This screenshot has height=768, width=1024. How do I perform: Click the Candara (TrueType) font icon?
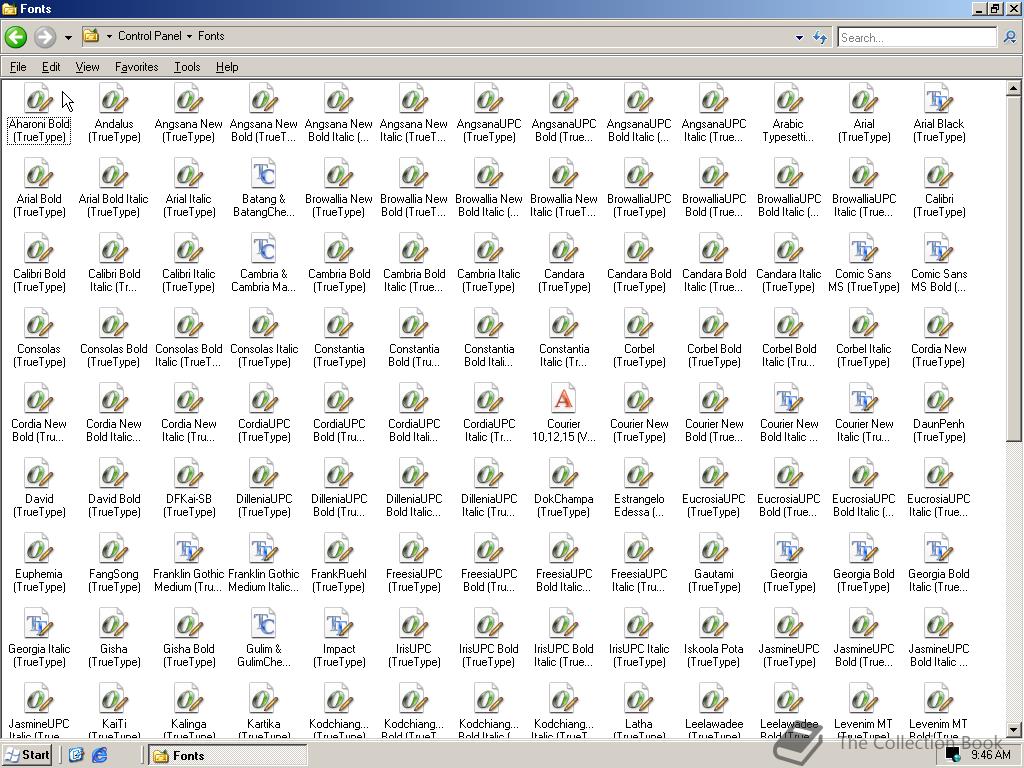pos(564,250)
